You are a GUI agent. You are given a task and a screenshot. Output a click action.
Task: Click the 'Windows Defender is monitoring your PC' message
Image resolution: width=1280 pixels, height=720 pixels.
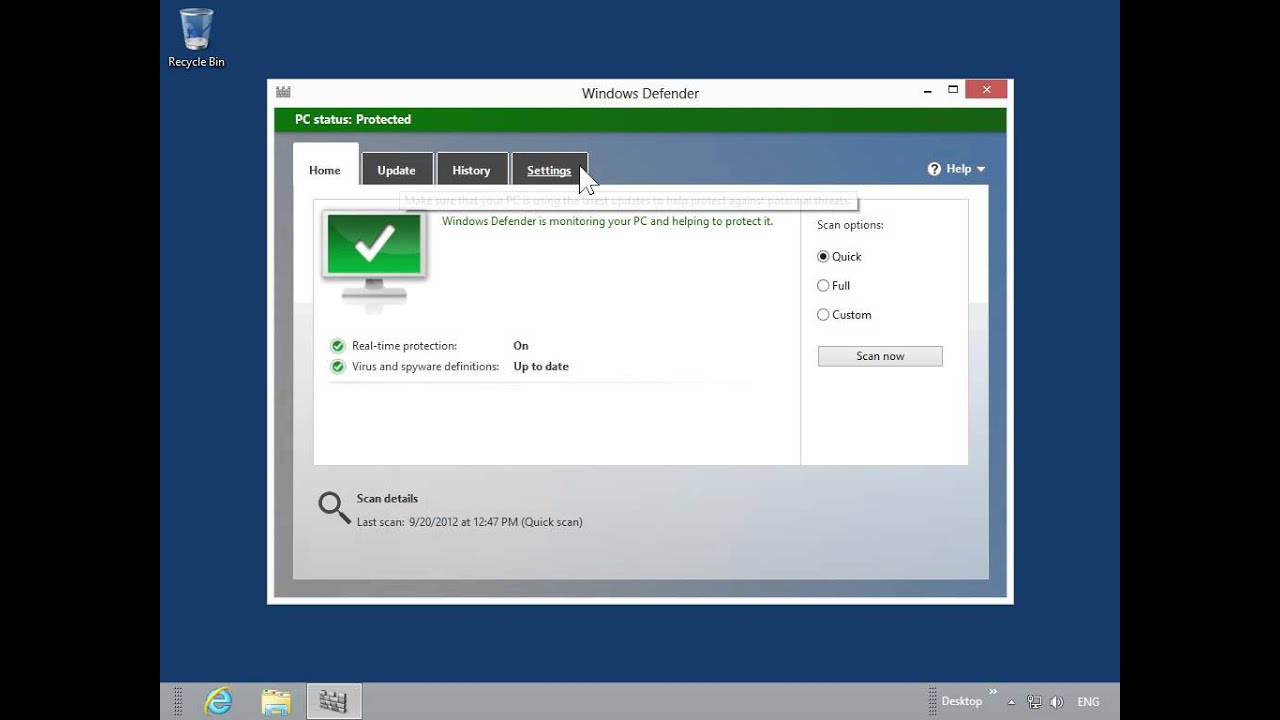click(607, 222)
